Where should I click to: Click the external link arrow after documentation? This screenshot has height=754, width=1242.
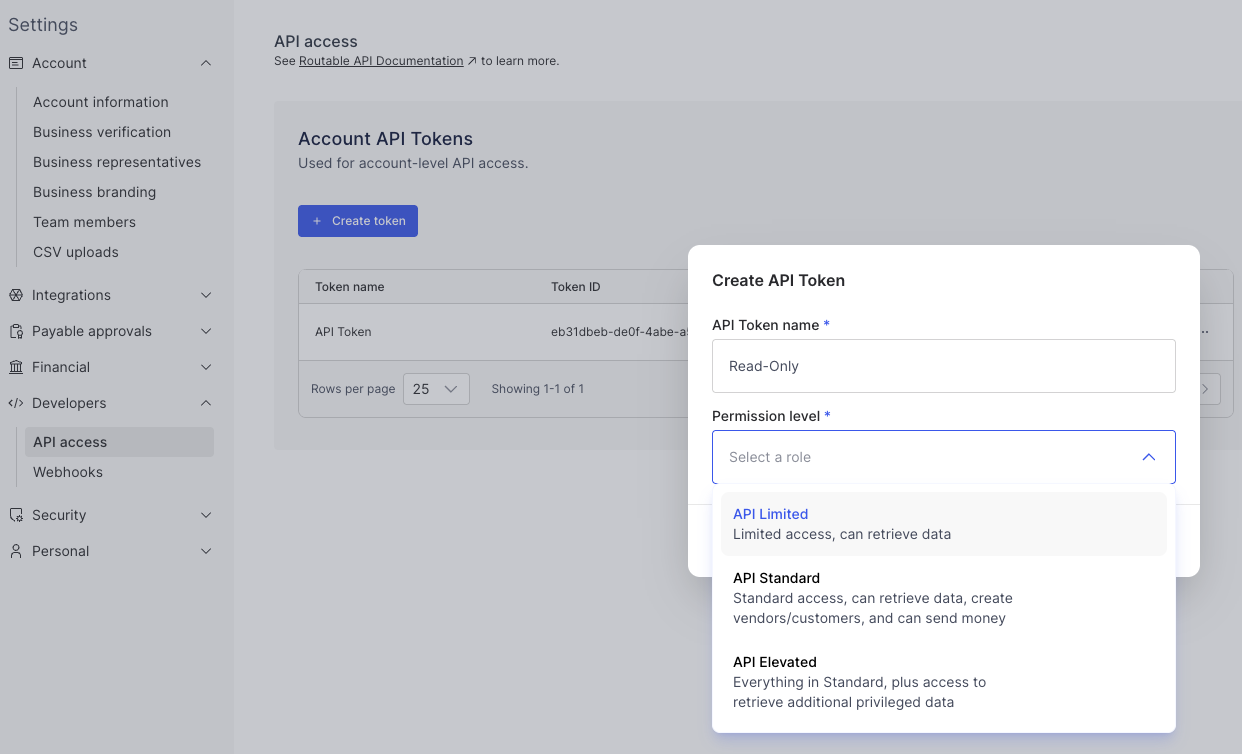click(x=472, y=61)
